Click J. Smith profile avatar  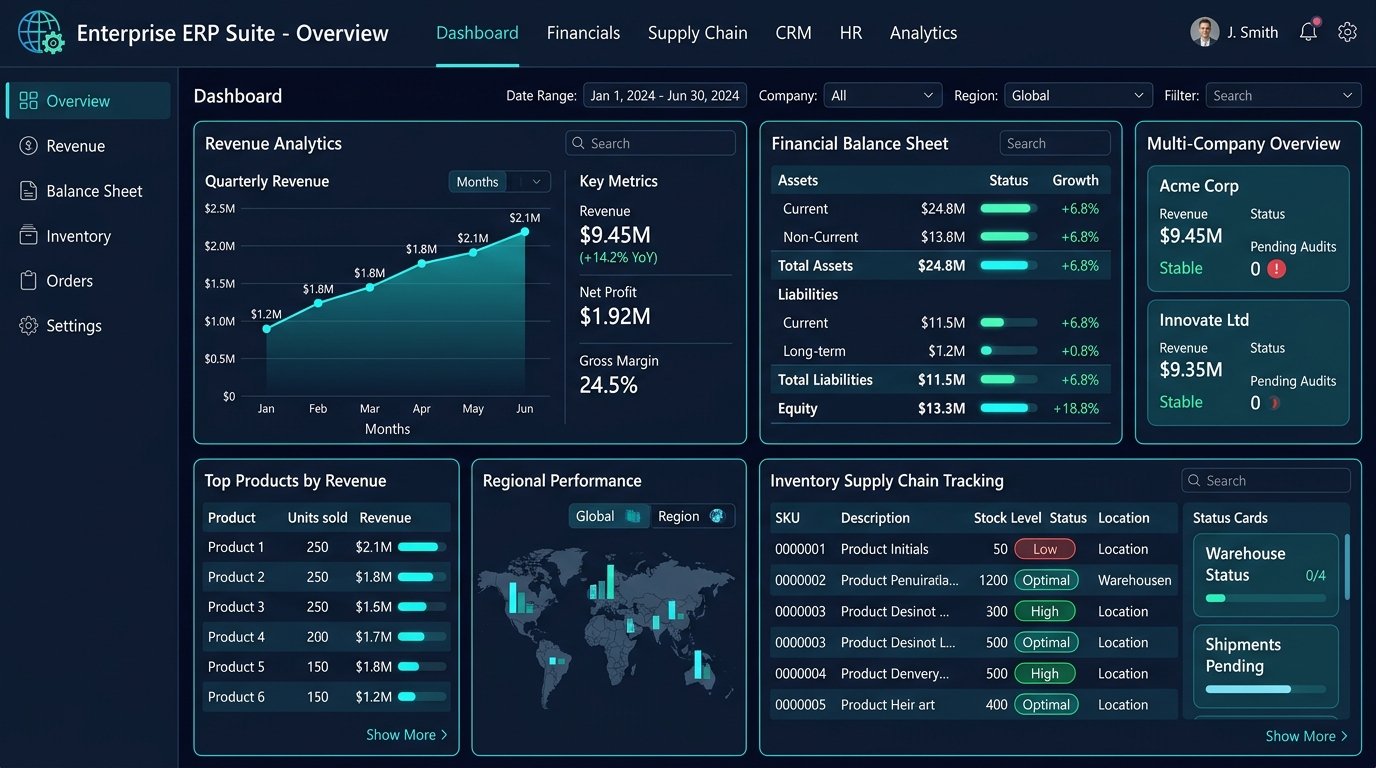pyautogui.click(x=1204, y=32)
